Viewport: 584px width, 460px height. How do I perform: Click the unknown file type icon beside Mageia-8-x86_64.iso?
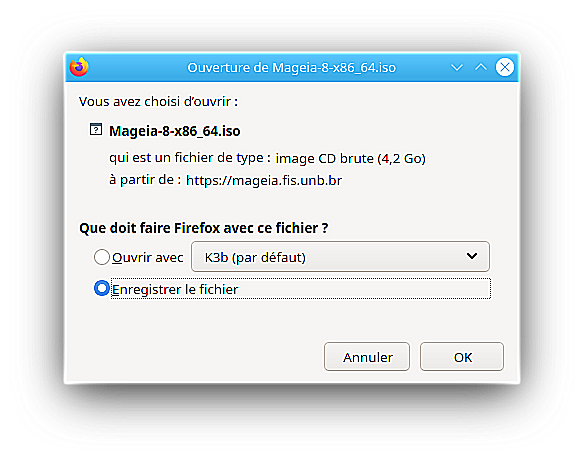[96, 129]
